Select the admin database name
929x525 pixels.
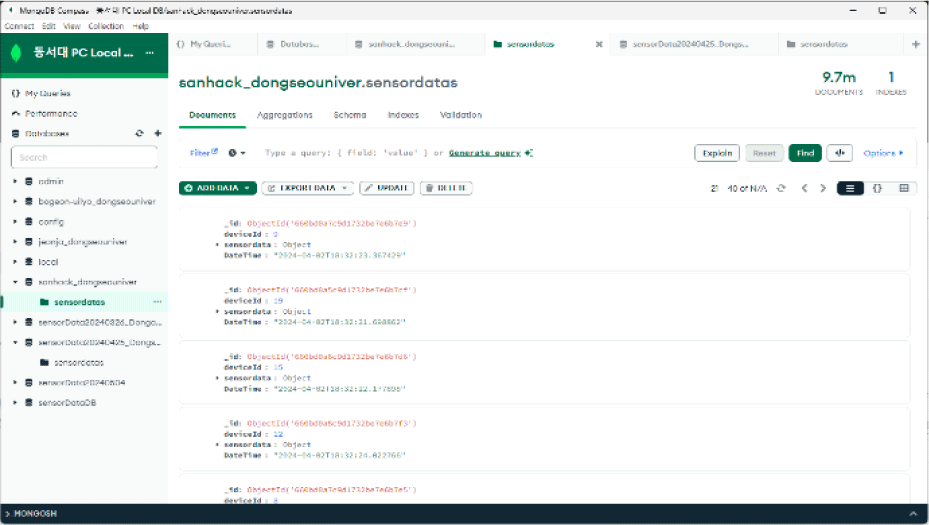(x=51, y=181)
